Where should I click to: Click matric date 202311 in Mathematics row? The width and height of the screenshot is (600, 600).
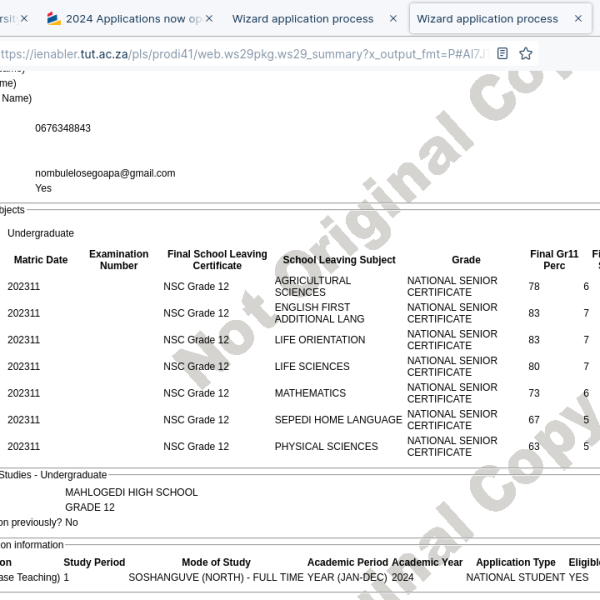[x=23, y=393]
